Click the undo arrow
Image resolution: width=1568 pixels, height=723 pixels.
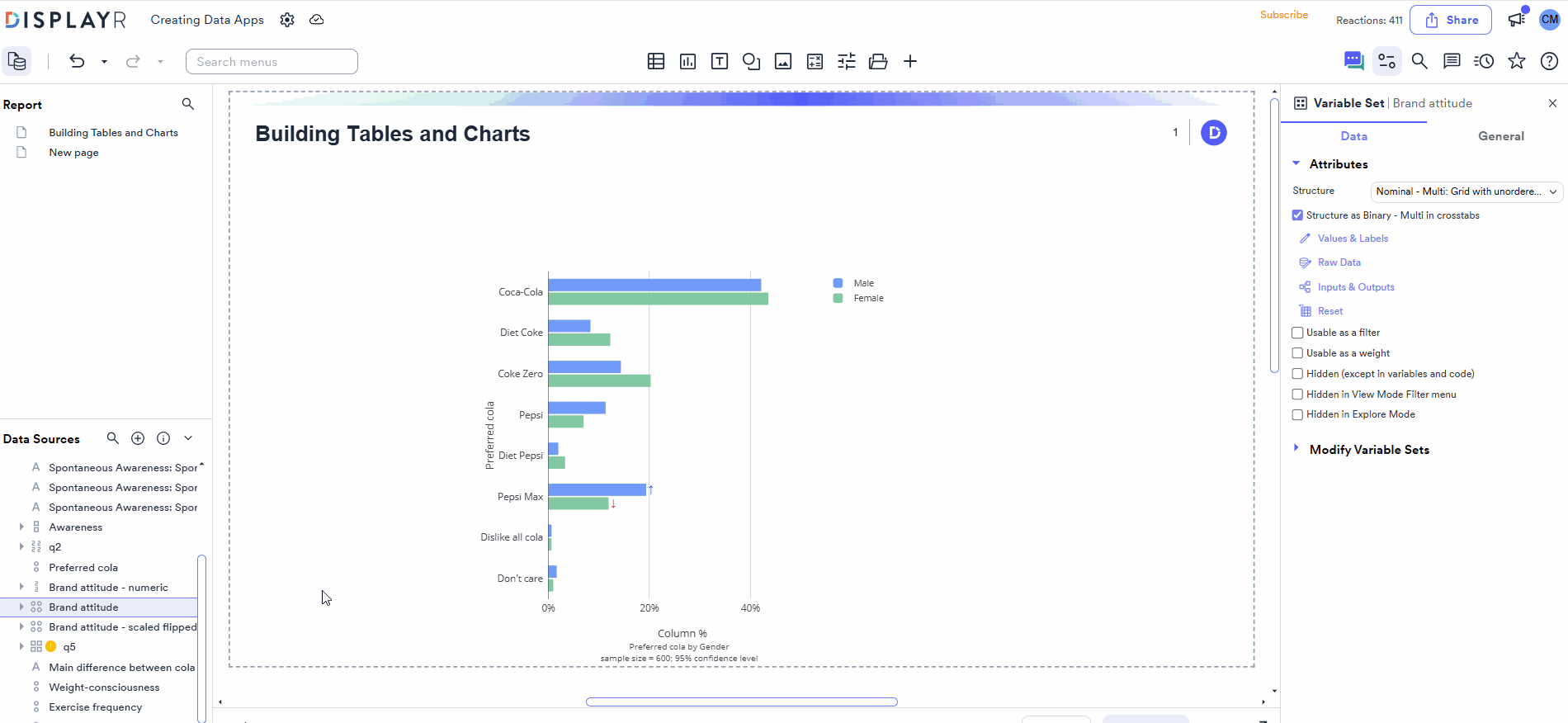point(77,61)
